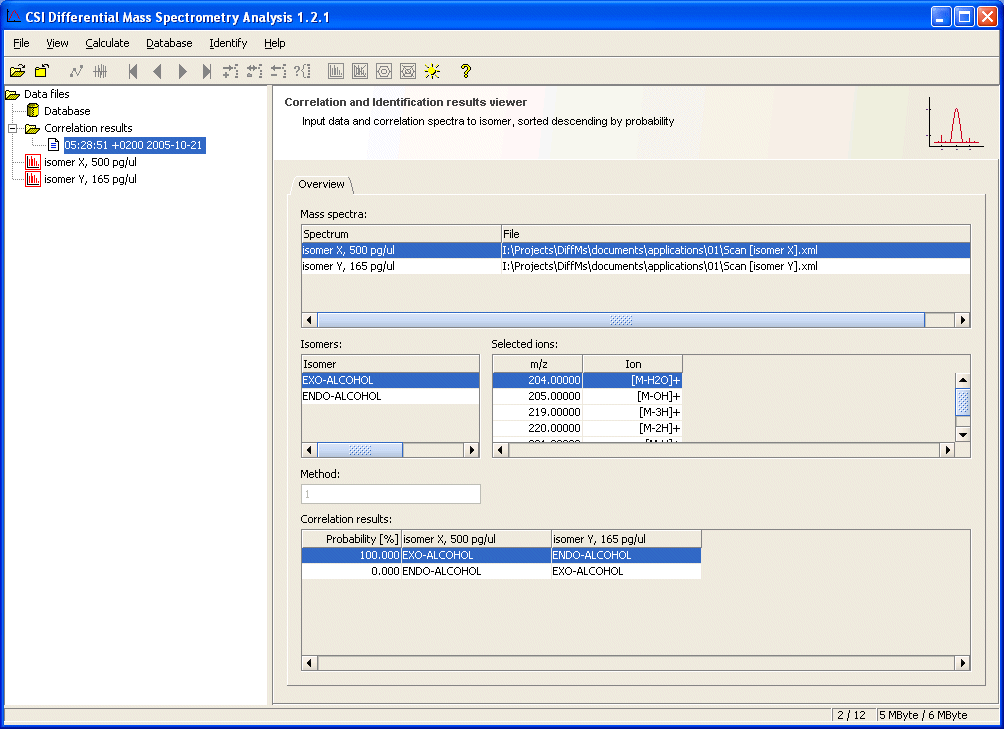Image resolution: width=1004 pixels, height=729 pixels.
Task: Click the close file toolbar icon
Action: point(42,71)
